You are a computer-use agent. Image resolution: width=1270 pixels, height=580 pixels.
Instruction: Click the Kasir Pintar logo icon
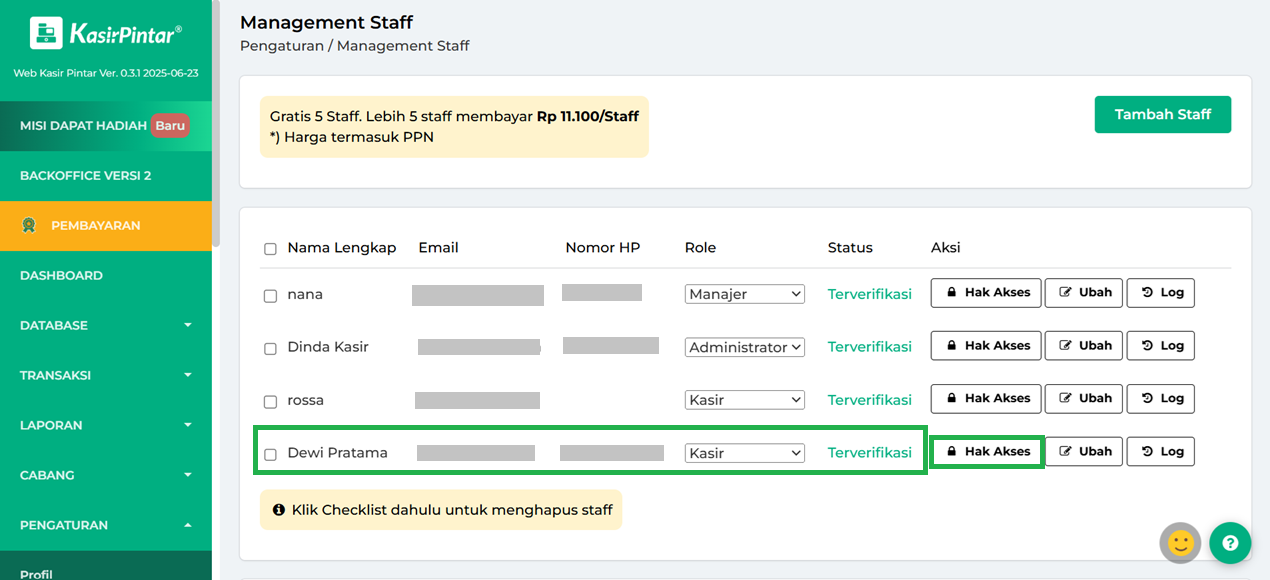coord(46,34)
